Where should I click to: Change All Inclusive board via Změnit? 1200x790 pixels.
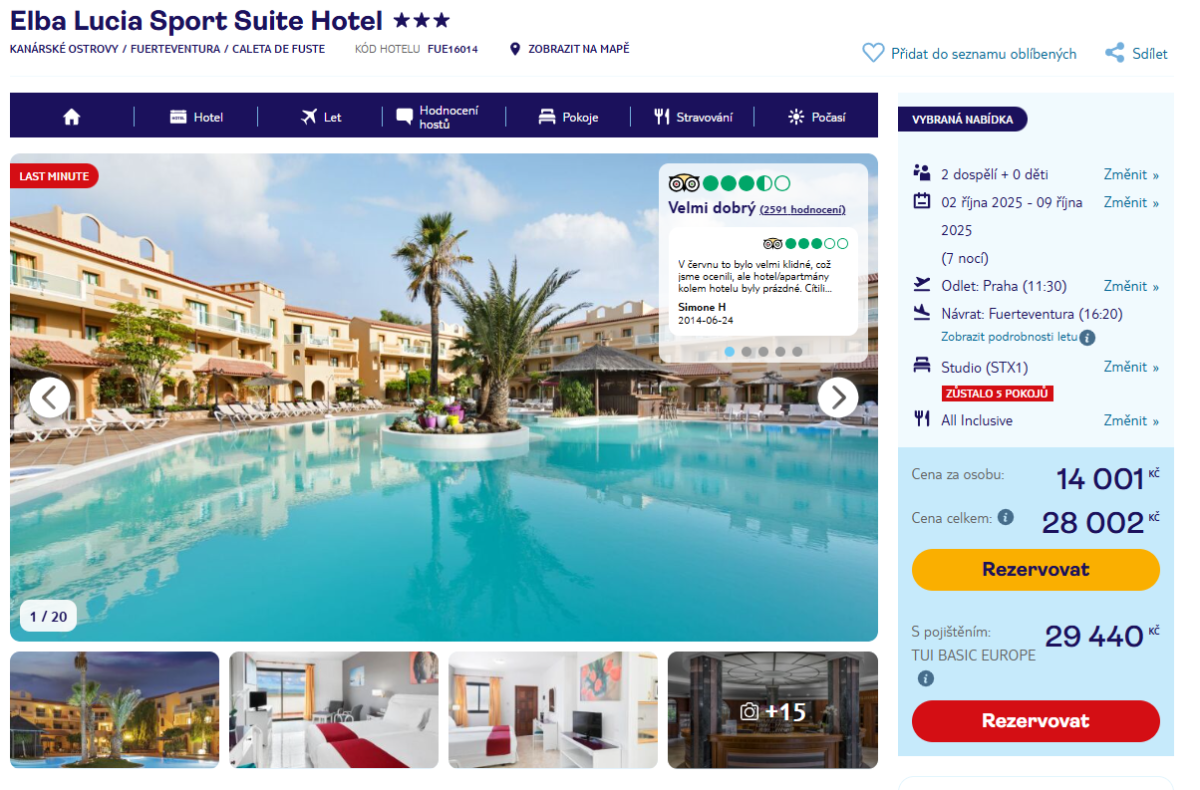coord(1131,421)
